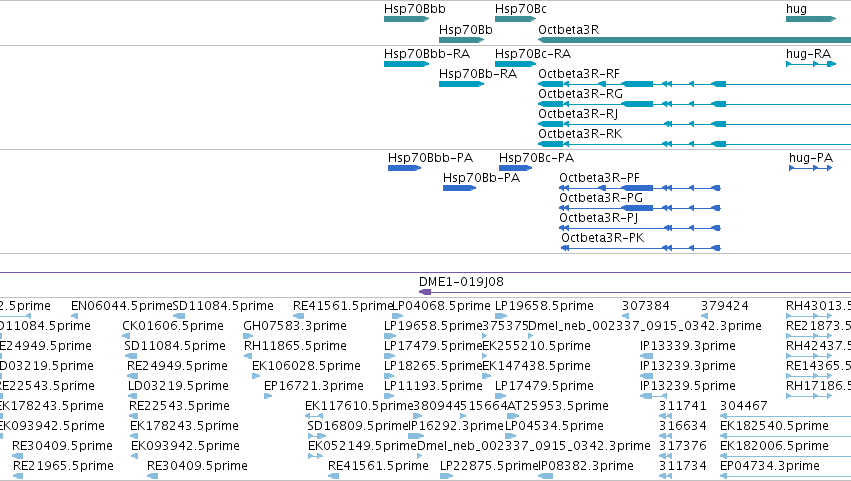The height and width of the screenshot is (481, 851).
Task: Select the LP04534.5prime EST label
Action: pyautogui.click(x=554, y=426)
